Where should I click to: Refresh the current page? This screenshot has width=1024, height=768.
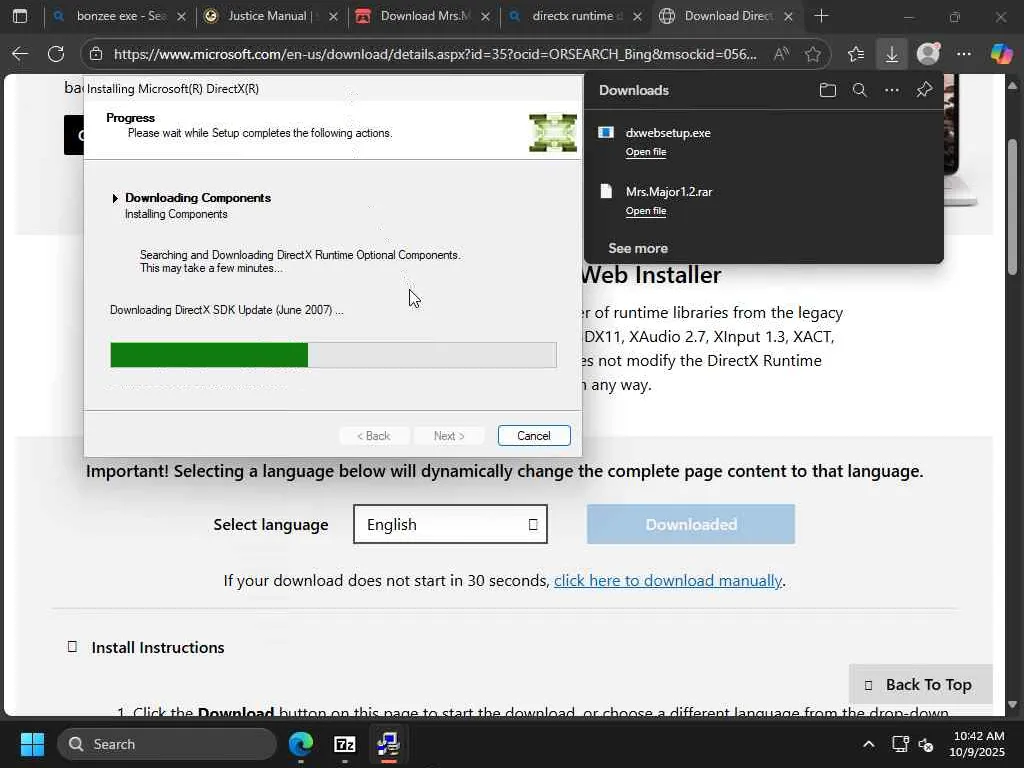56,54
